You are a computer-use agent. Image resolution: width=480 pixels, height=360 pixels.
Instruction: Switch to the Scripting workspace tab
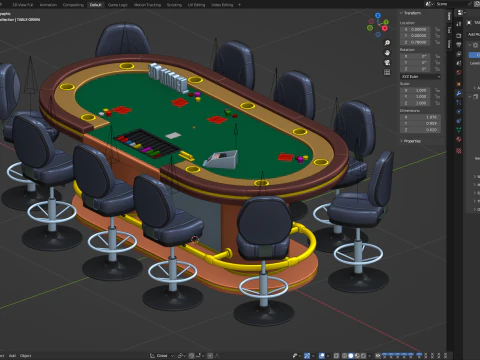click(x=174, y=5)
